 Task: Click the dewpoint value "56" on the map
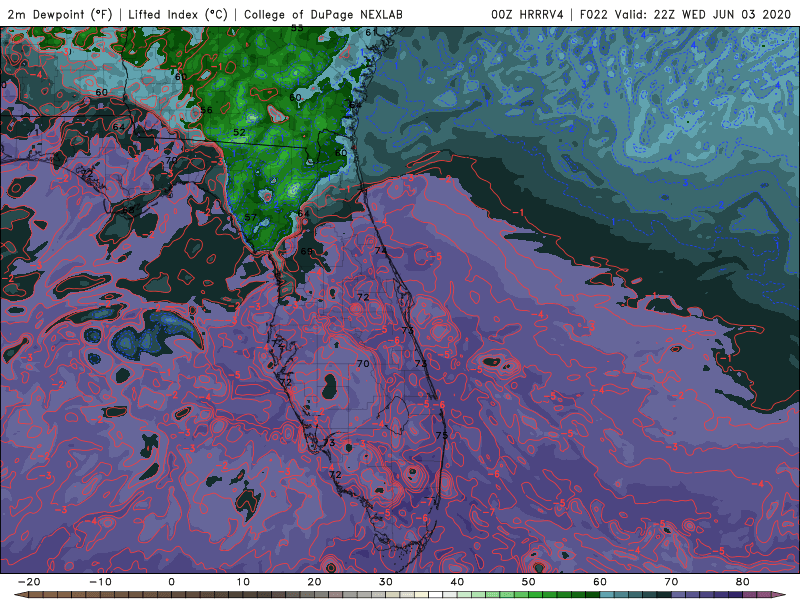[x=206, y=110]
